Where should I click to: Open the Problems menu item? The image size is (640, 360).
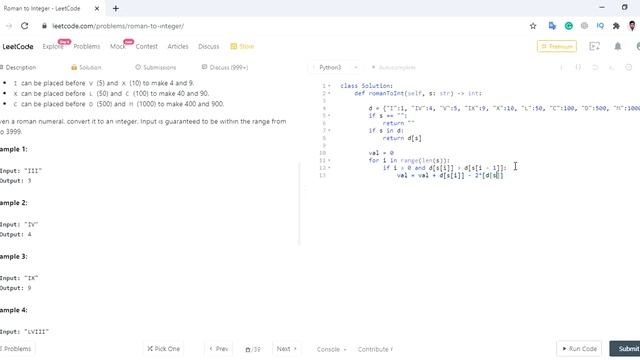tap(87, 47)
